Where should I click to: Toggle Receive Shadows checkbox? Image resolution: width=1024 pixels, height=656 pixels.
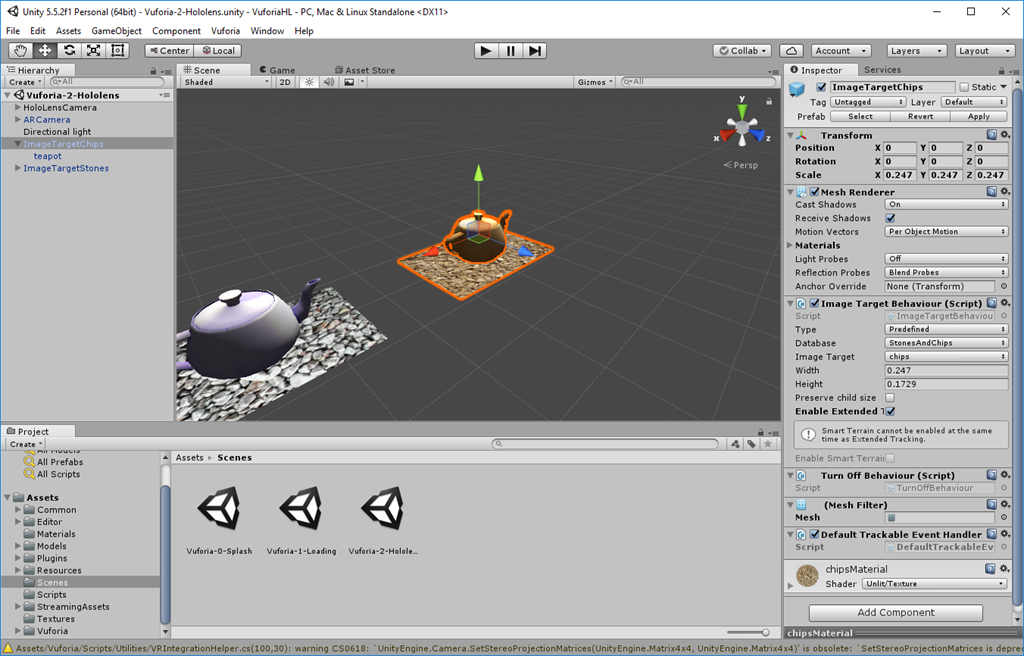(890, 218)
